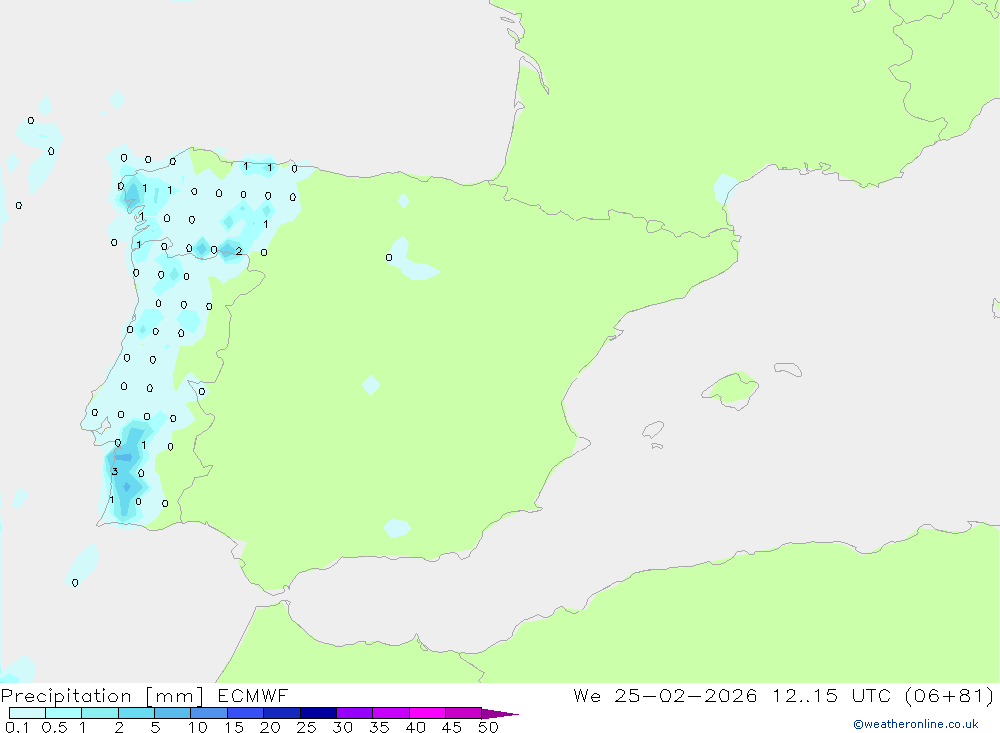The width and height of the screenshot is (1000, 733).
Task: Click the 'Precipitation' title word
Action: (66, 696)
